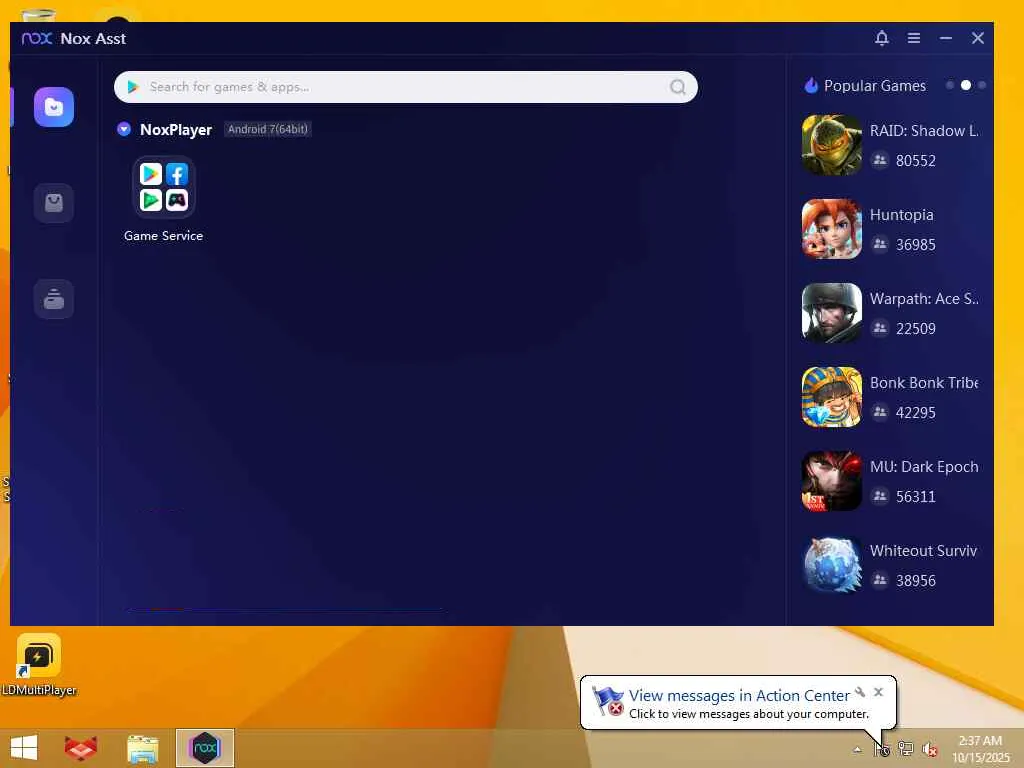This screenshot has width=1024, height=768.
Task: Close the Action Center notification balloon
Action: 878,692
